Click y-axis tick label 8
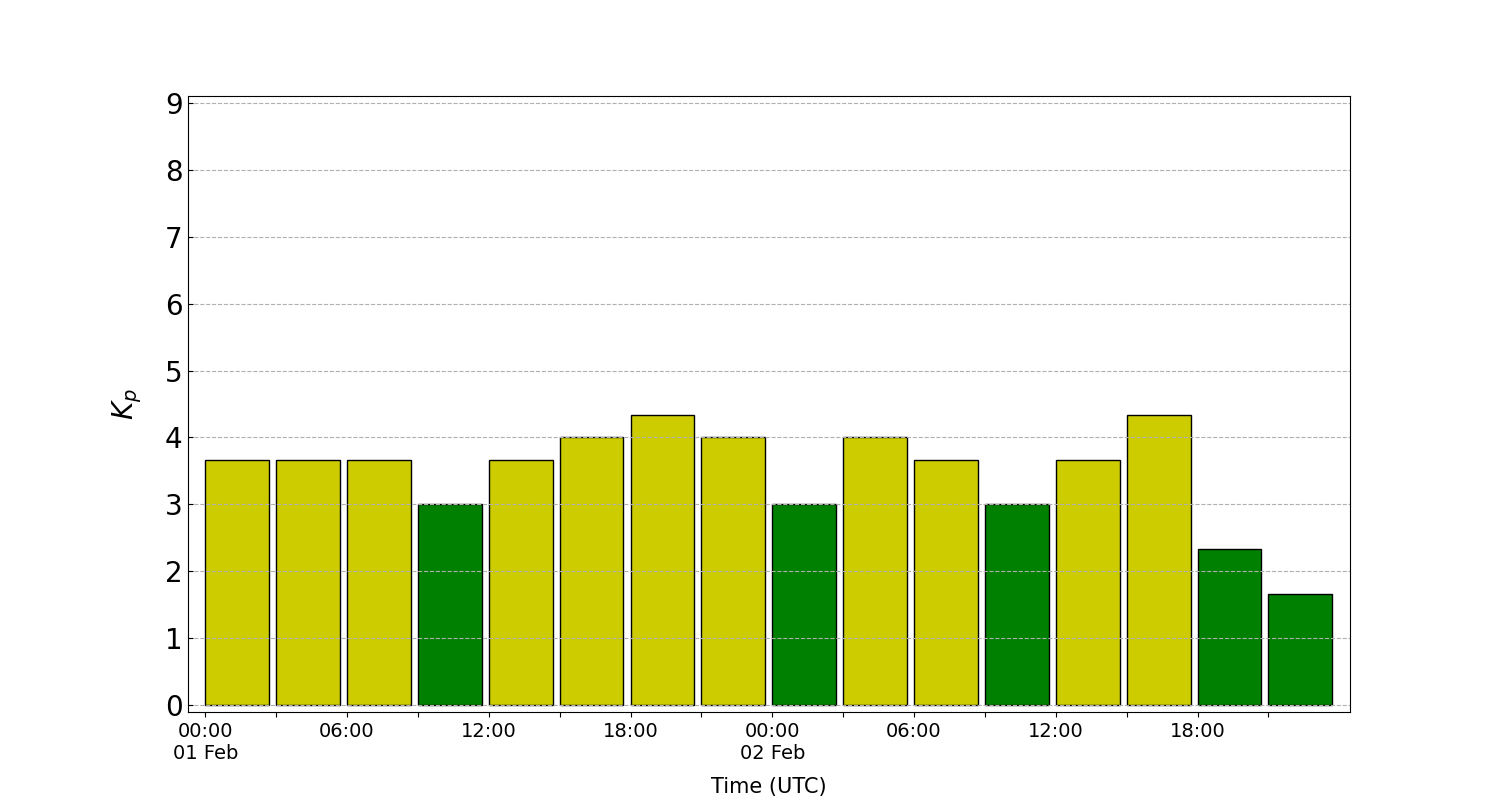Screen dimensions: 1500x800 coord(175,171)
